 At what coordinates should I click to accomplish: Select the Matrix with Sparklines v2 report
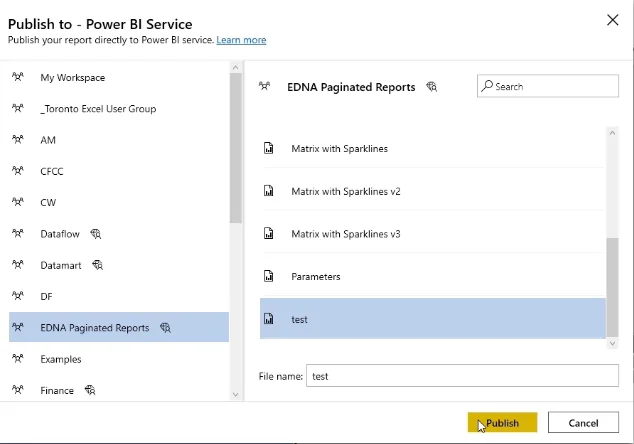pos(433,191)
